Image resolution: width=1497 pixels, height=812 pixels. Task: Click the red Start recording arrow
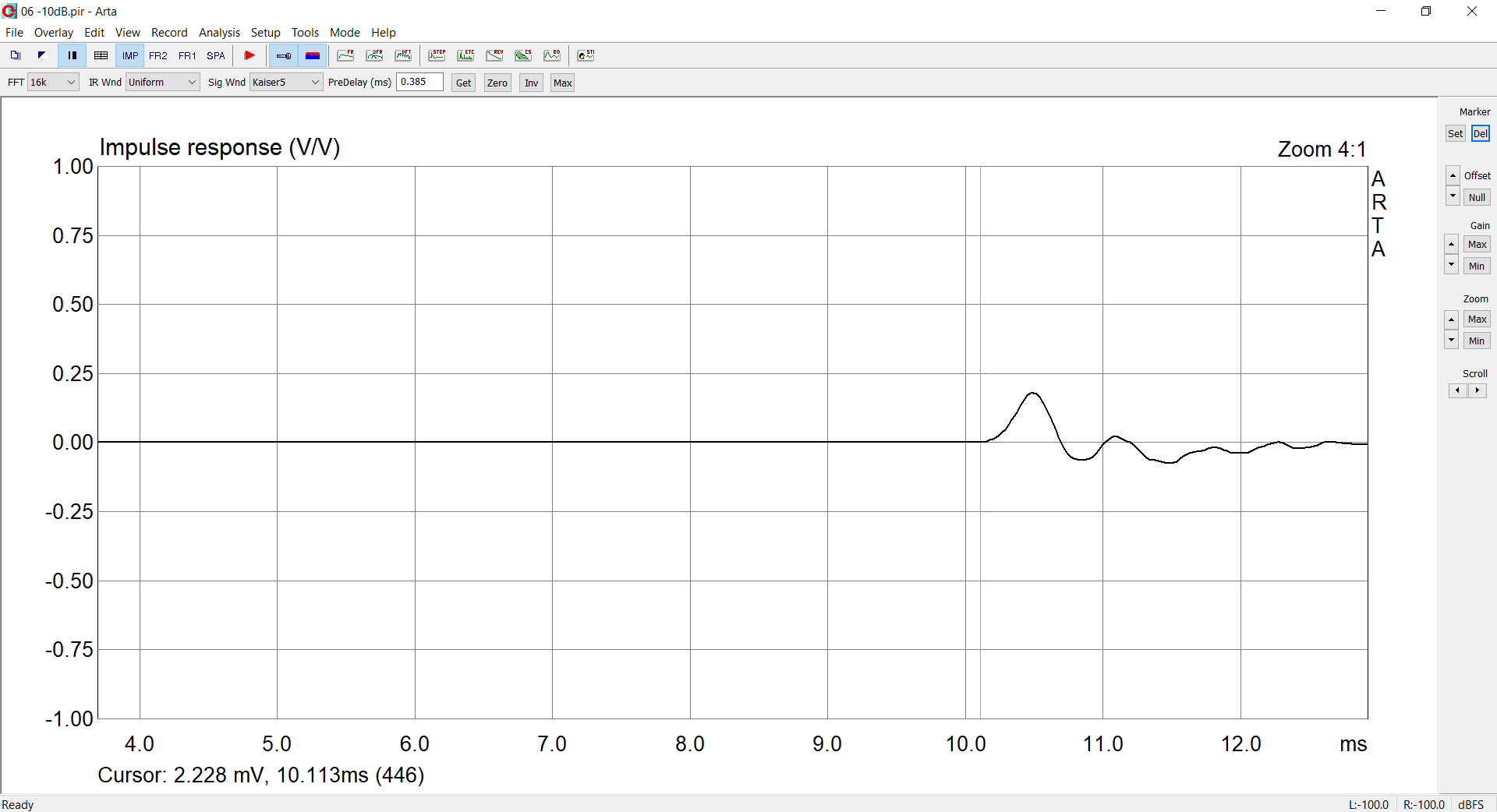coord(249,55)
